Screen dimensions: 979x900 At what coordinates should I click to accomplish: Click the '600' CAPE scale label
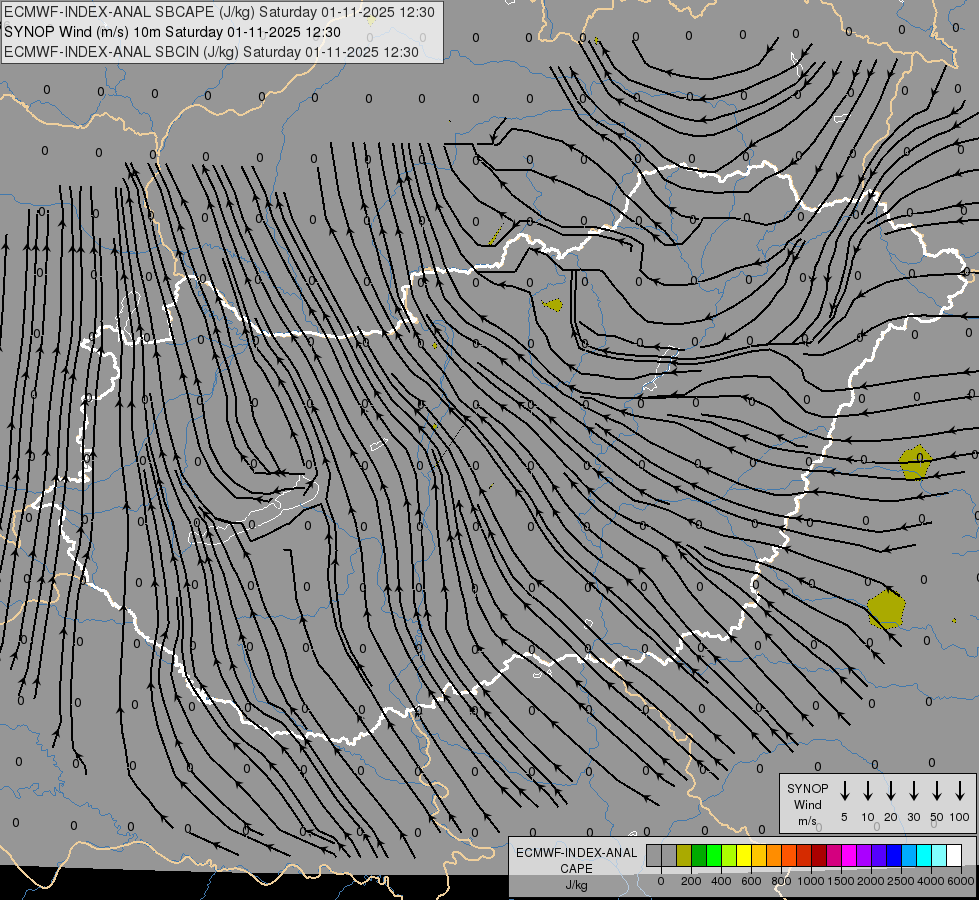tap(751, 881)
